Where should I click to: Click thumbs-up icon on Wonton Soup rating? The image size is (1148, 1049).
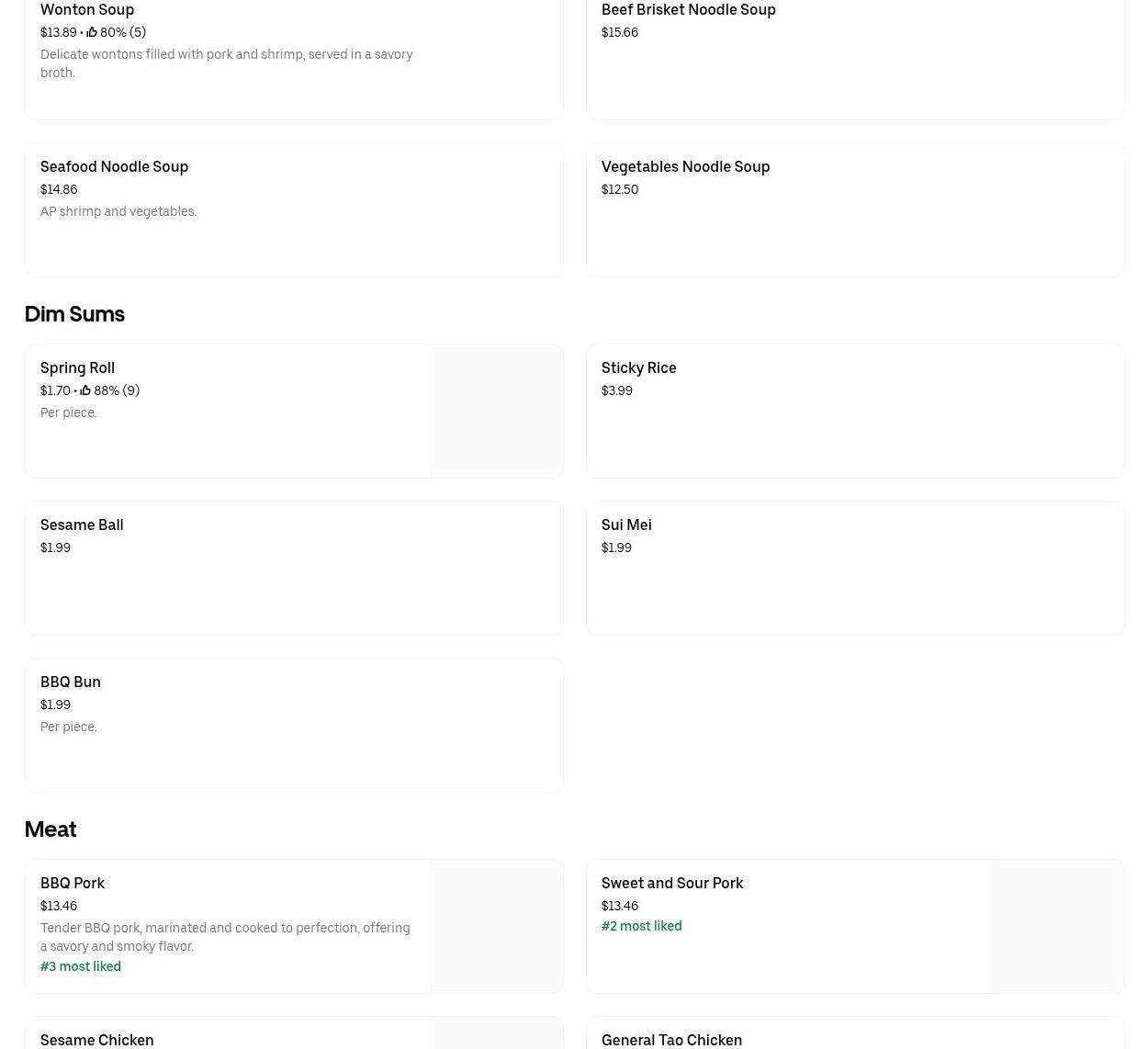[x=92, y=32]
